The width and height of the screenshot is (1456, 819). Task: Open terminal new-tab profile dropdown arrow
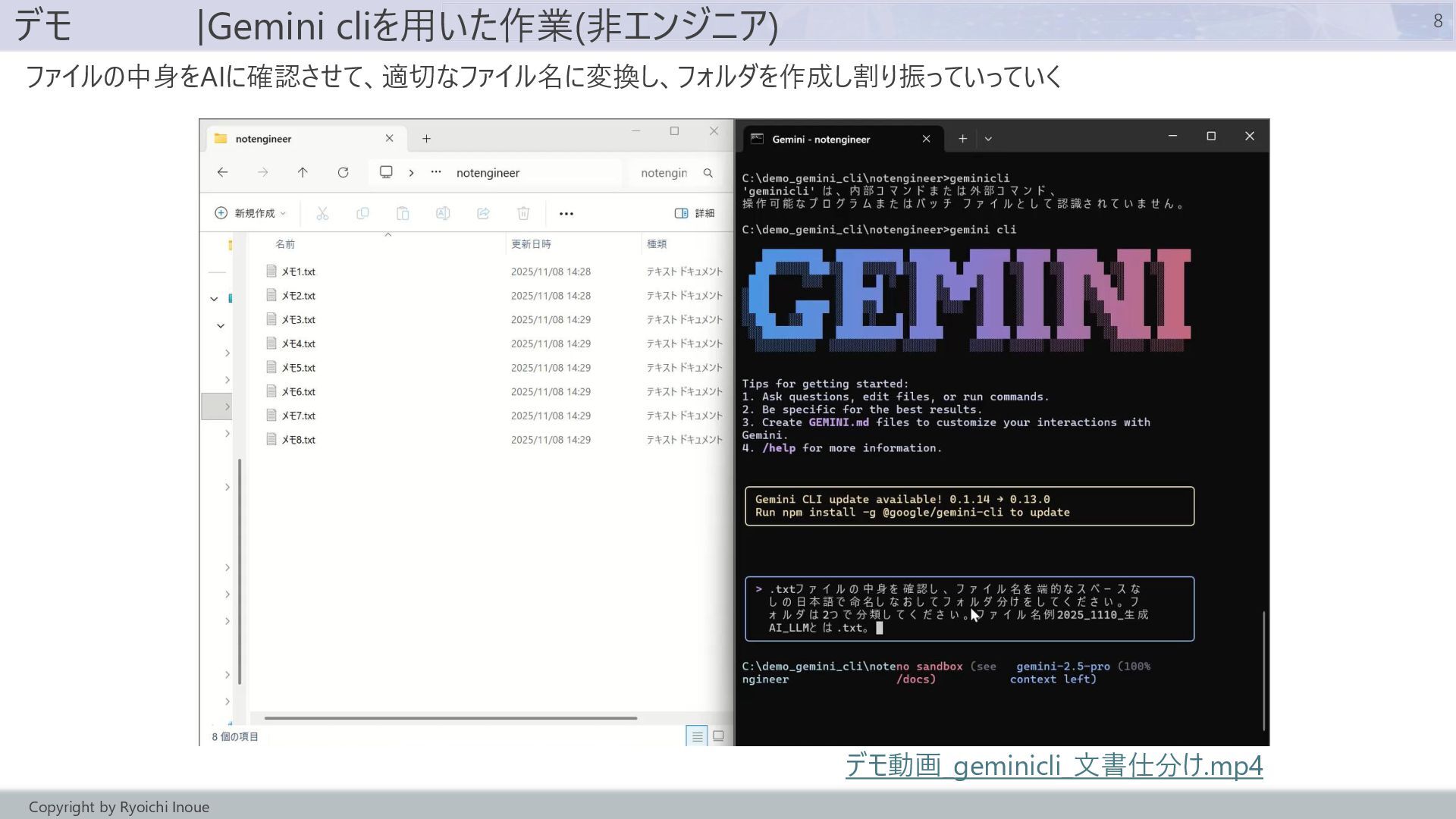pyautogui.click(x=988, y=139)
